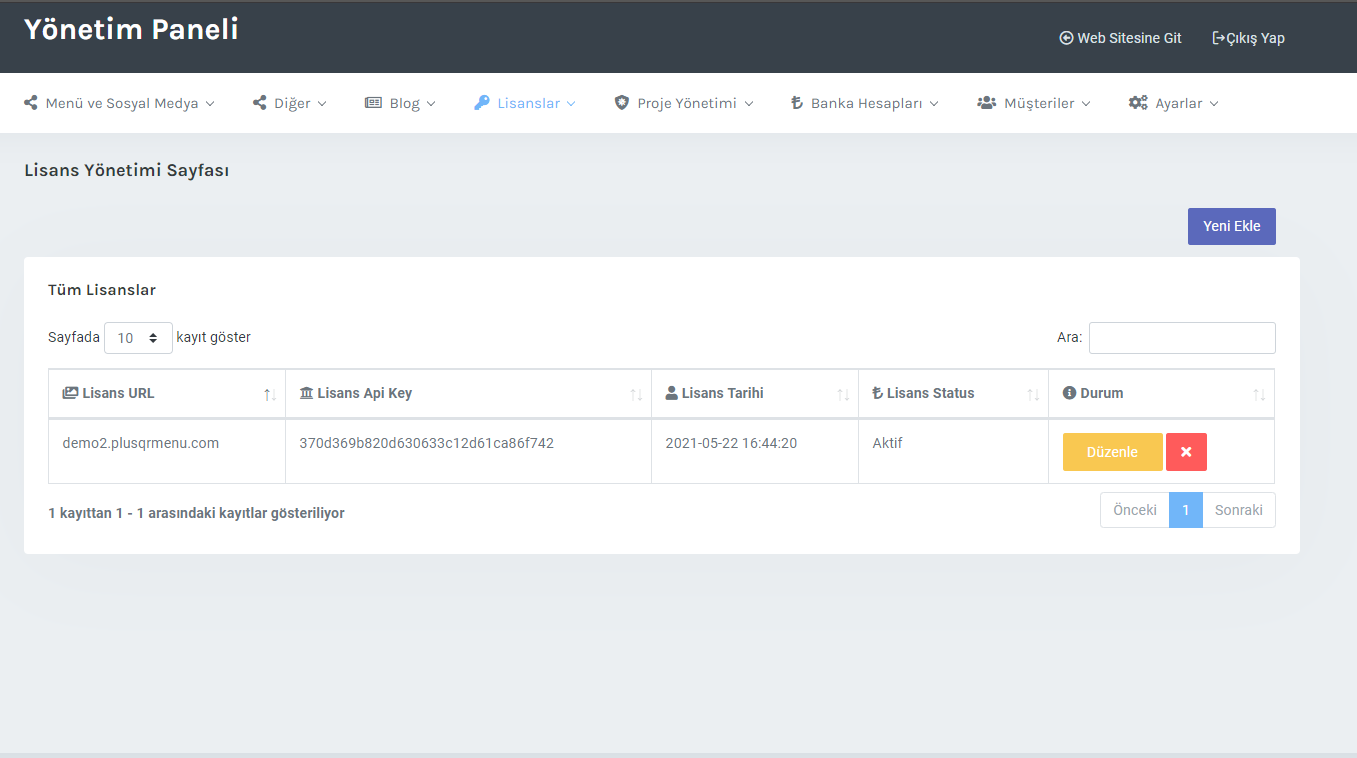Expand the Banka Hesapları chevron
The image size is (1357, 758).
[934, 103]
